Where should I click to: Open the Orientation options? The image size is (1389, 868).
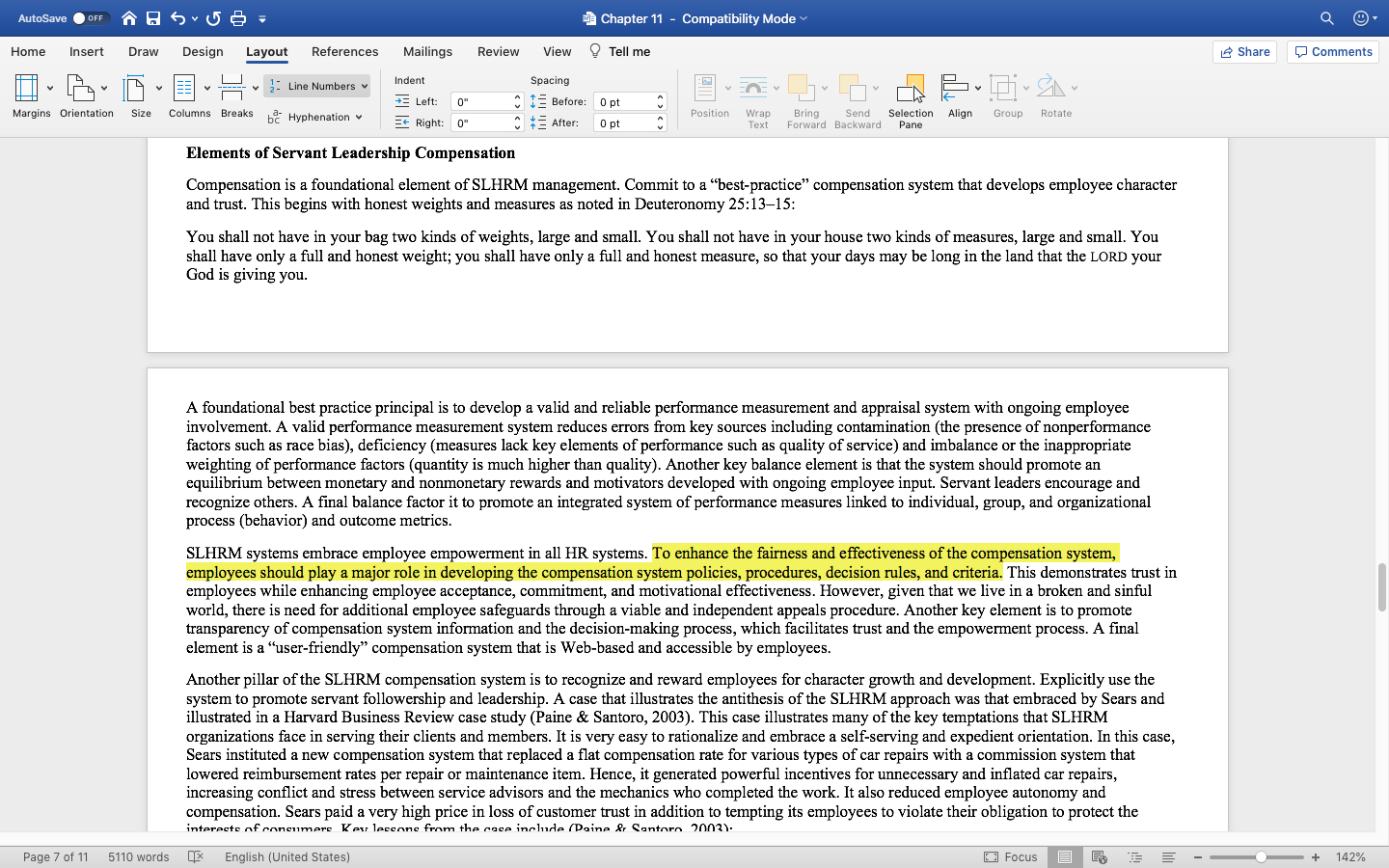tap(87, 95)
